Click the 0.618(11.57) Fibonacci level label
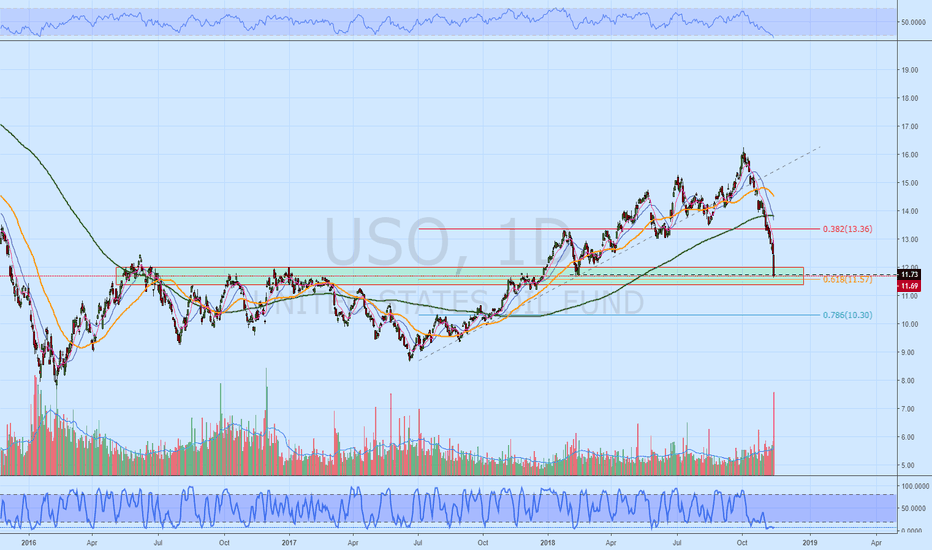 click(x=848, y=279)
